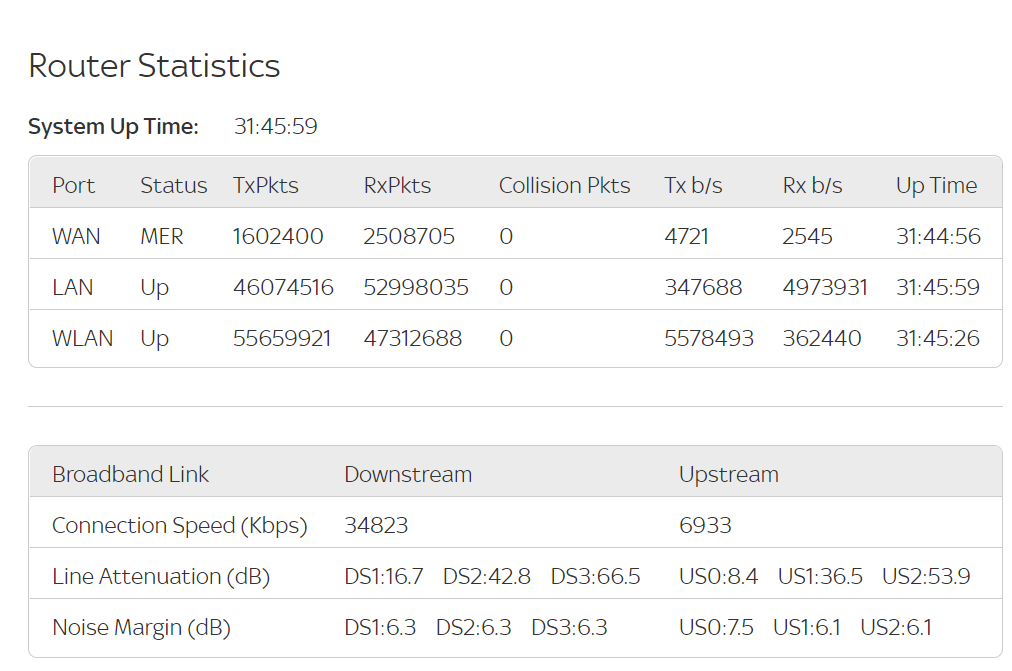Click the LAN RxPkts value 52998035
This screenshot has width=1012, height=671.
pos(416,288)
